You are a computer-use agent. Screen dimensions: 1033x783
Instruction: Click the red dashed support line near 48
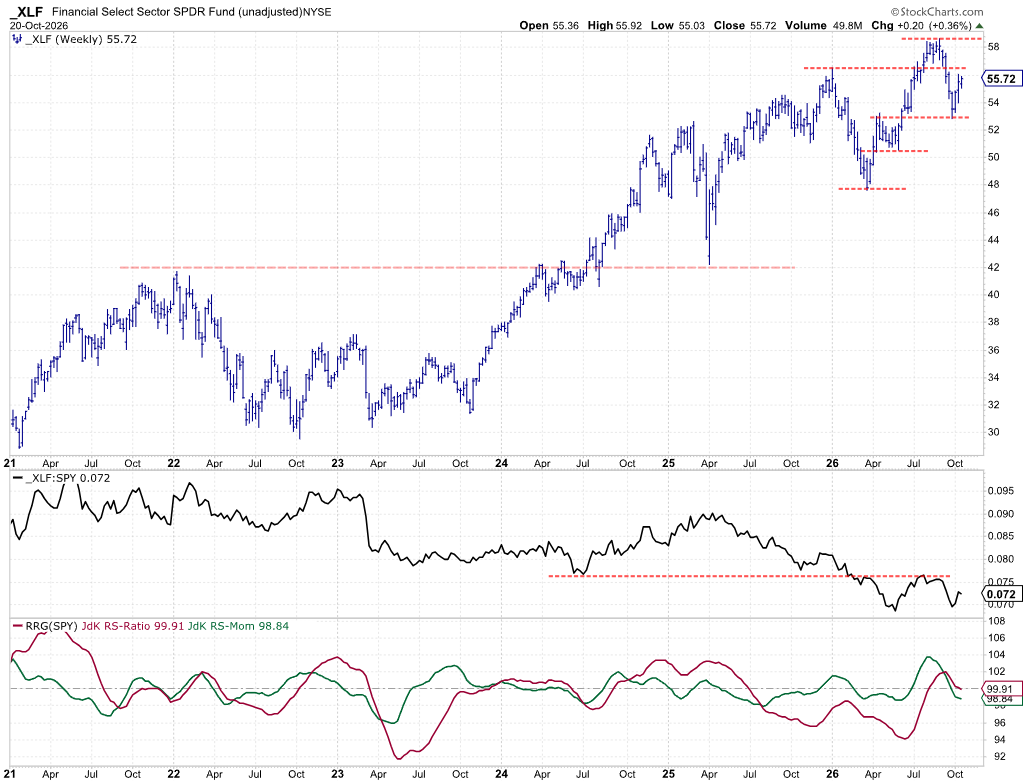pos(872,189)
